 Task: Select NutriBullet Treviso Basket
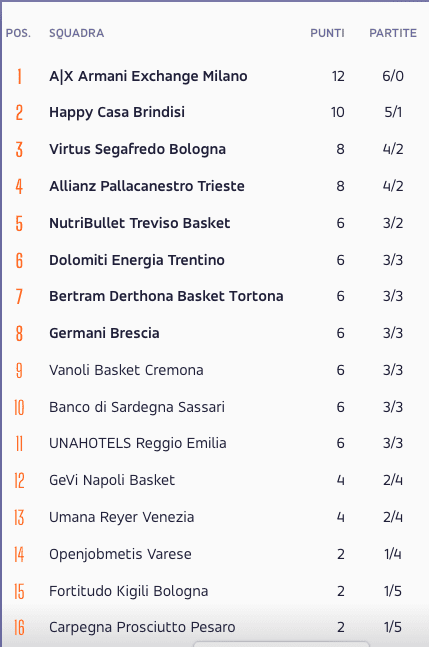(139, 223)
